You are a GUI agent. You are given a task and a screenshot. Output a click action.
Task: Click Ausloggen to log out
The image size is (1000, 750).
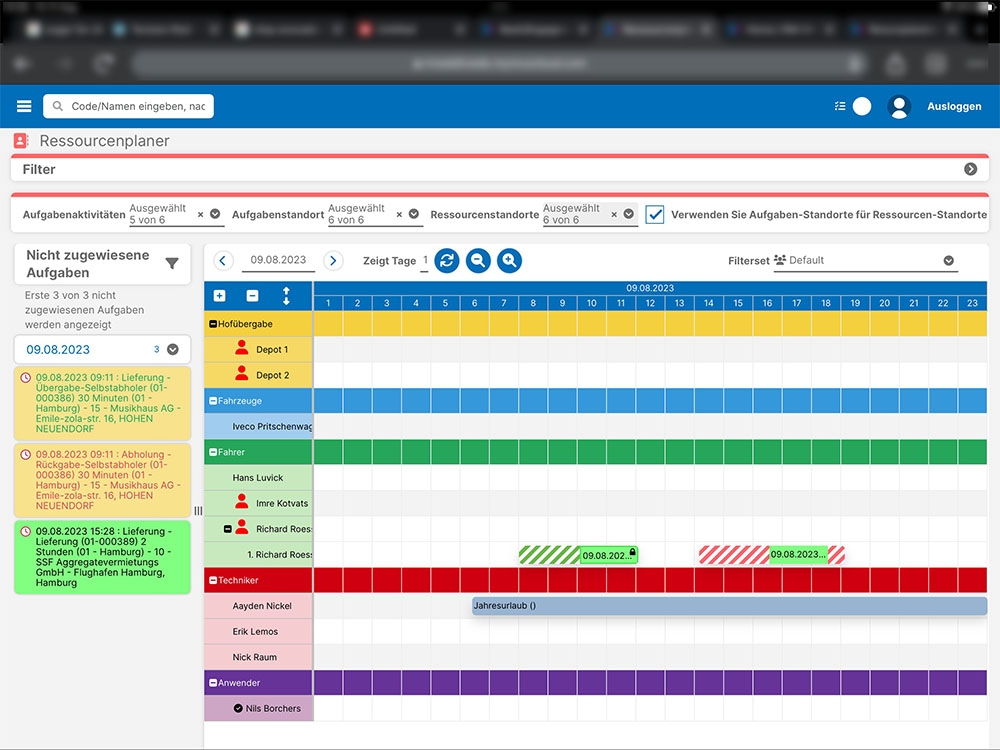click(x=954, y=107)
